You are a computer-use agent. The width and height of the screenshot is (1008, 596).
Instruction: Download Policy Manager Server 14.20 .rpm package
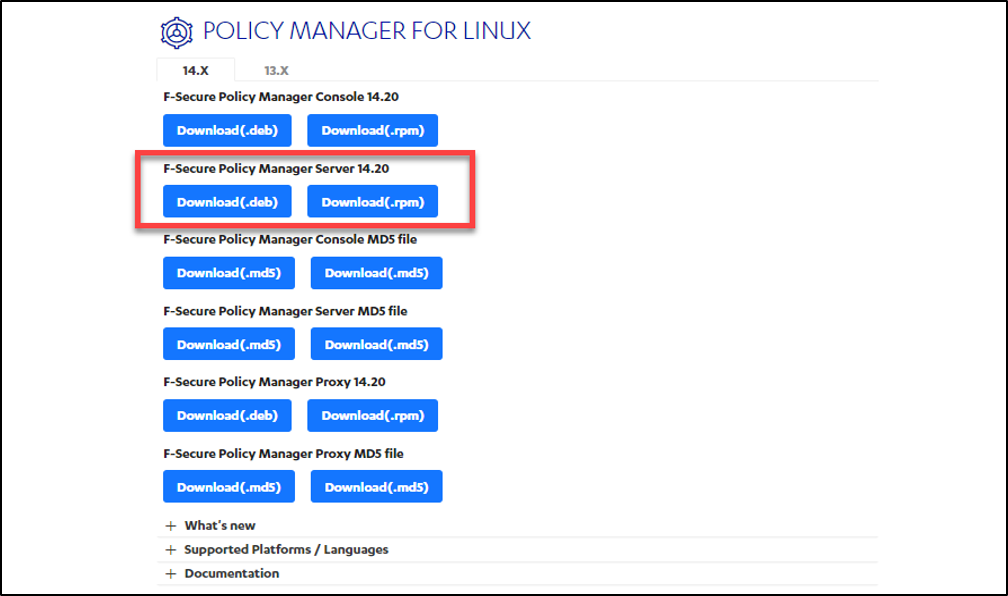click(x=372, y=202)
